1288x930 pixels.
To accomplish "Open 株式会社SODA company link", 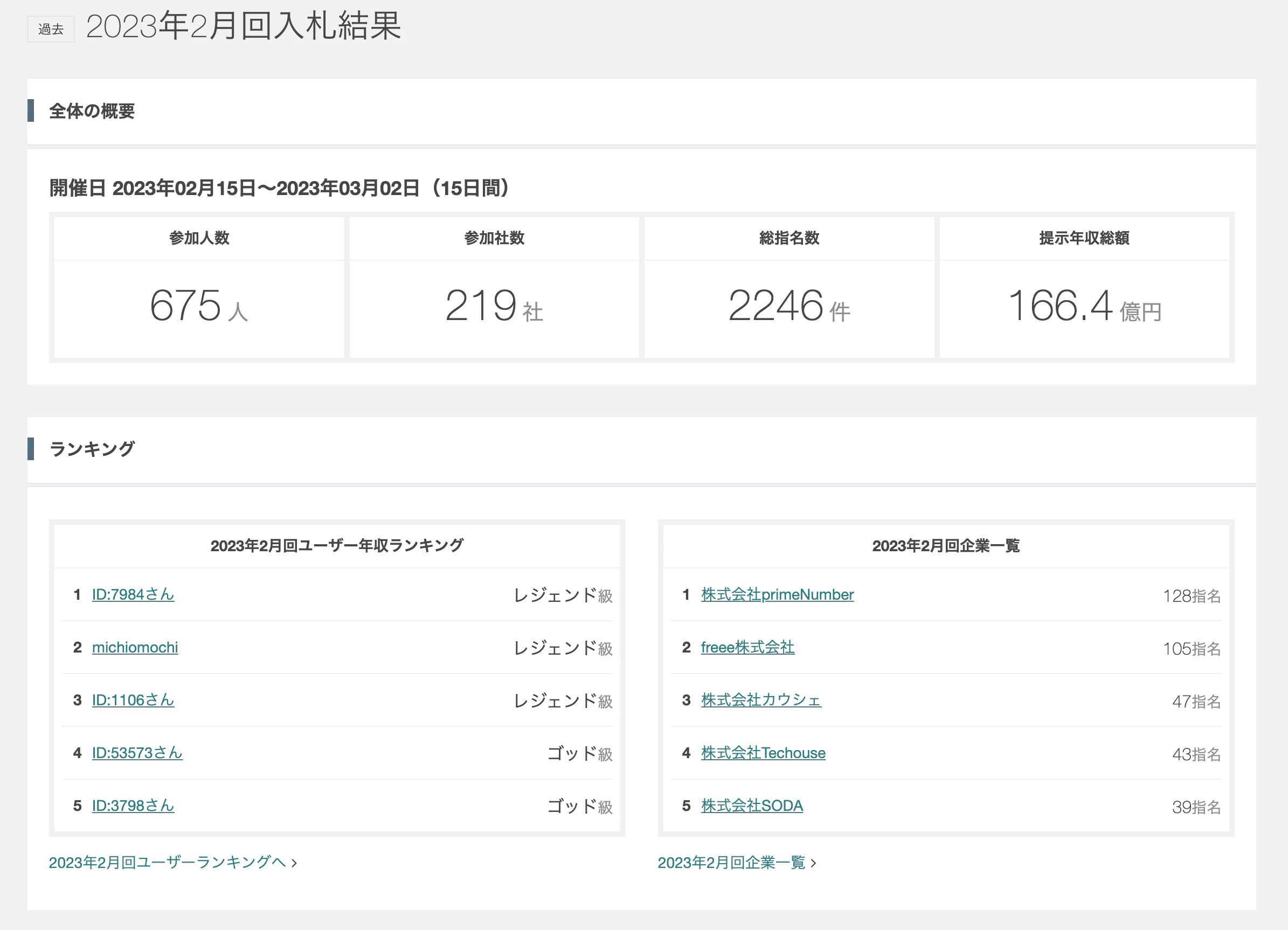I will [752, 806].
